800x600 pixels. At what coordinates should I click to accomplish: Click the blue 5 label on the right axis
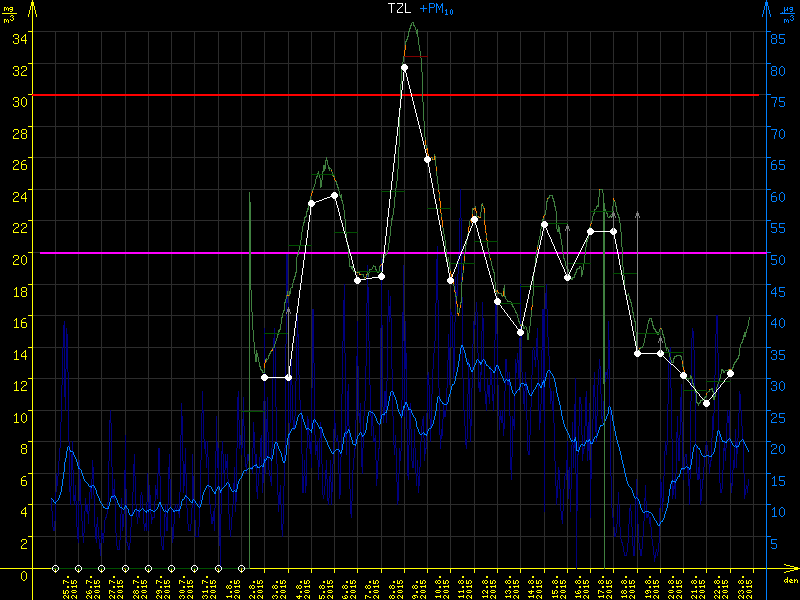[773, 544]
